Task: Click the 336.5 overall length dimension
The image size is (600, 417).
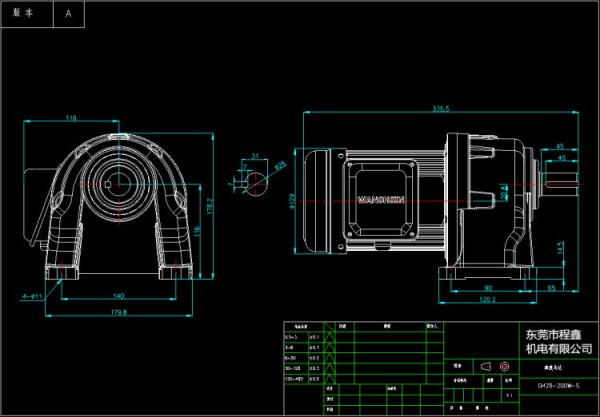Action: [440, 108]
